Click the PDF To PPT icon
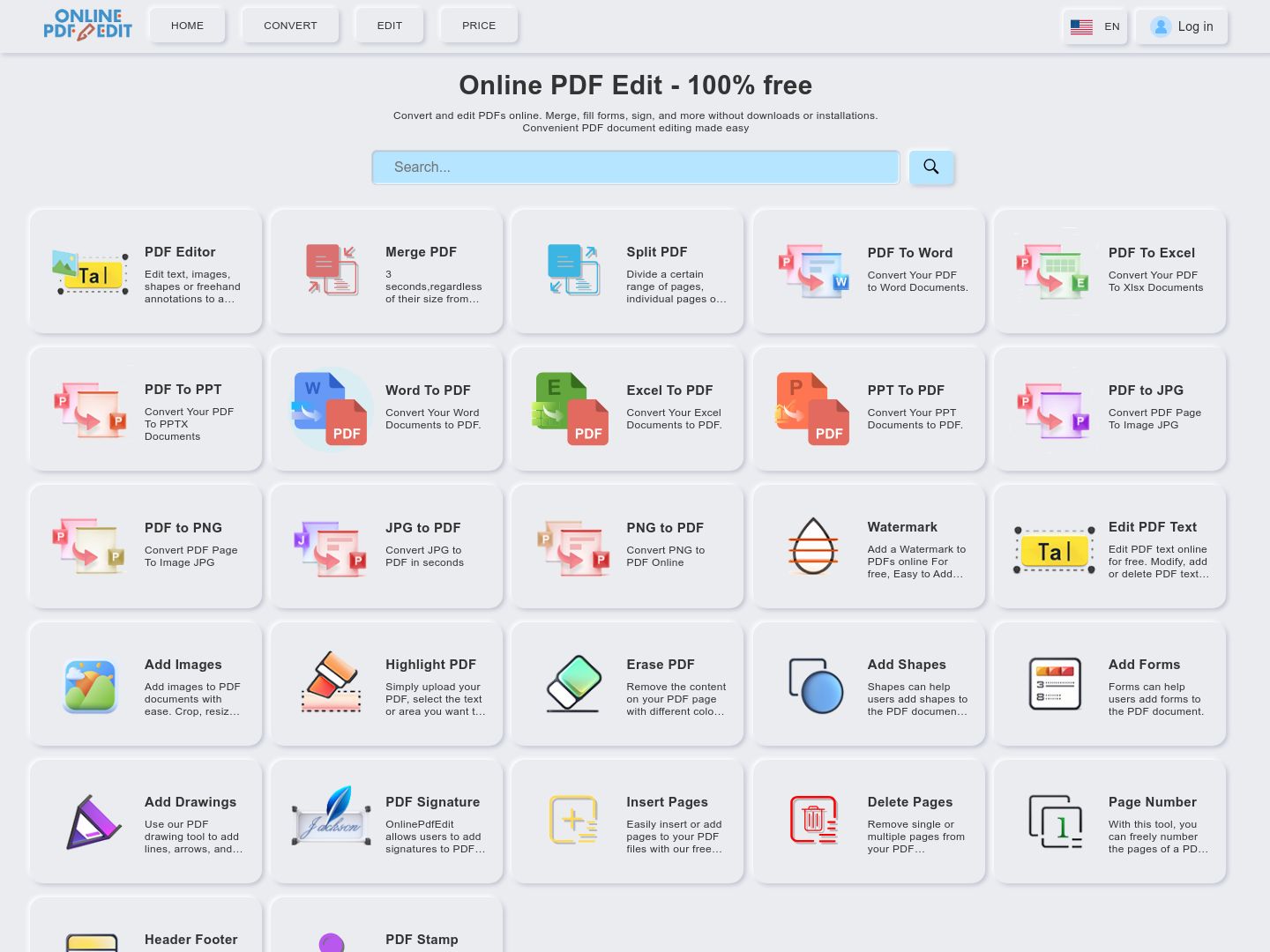This screenshot has width=1270, height=952. click(x=90, y=410)
